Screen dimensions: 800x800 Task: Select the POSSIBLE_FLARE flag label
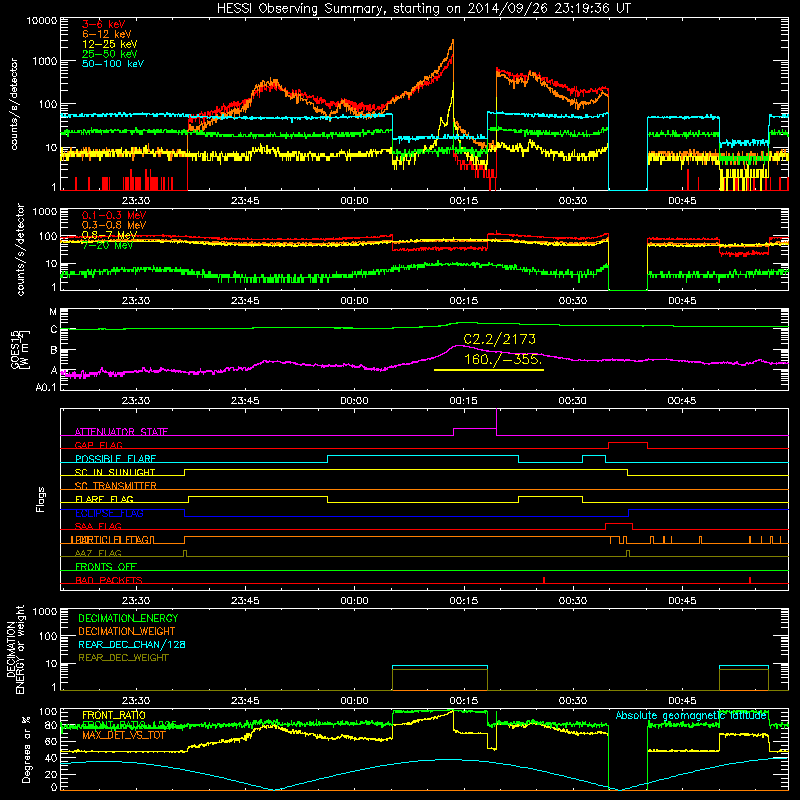[115, 459]
